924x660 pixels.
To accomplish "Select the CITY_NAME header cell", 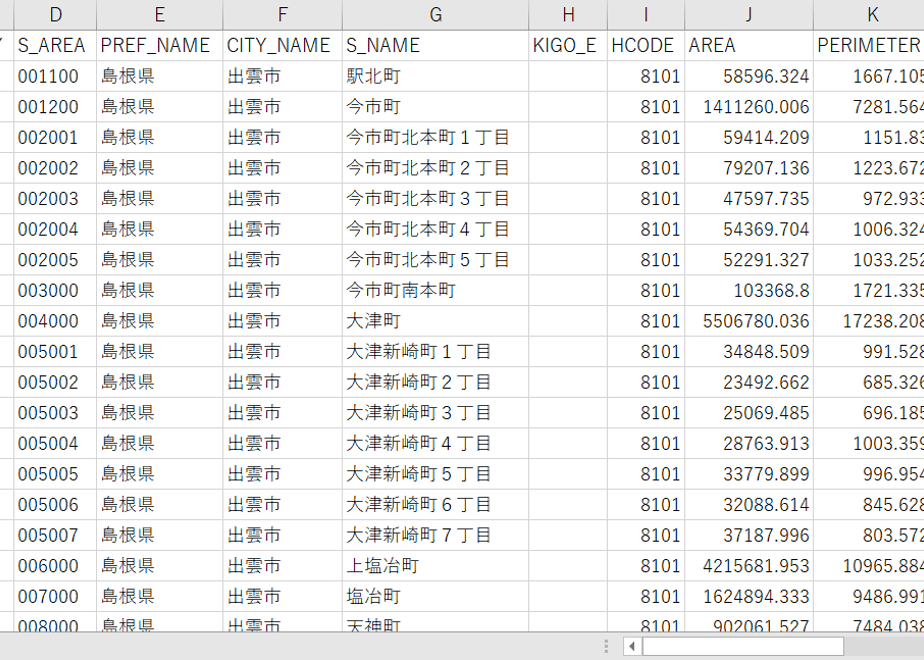I will pyautogui.click(x=283, y=45).
